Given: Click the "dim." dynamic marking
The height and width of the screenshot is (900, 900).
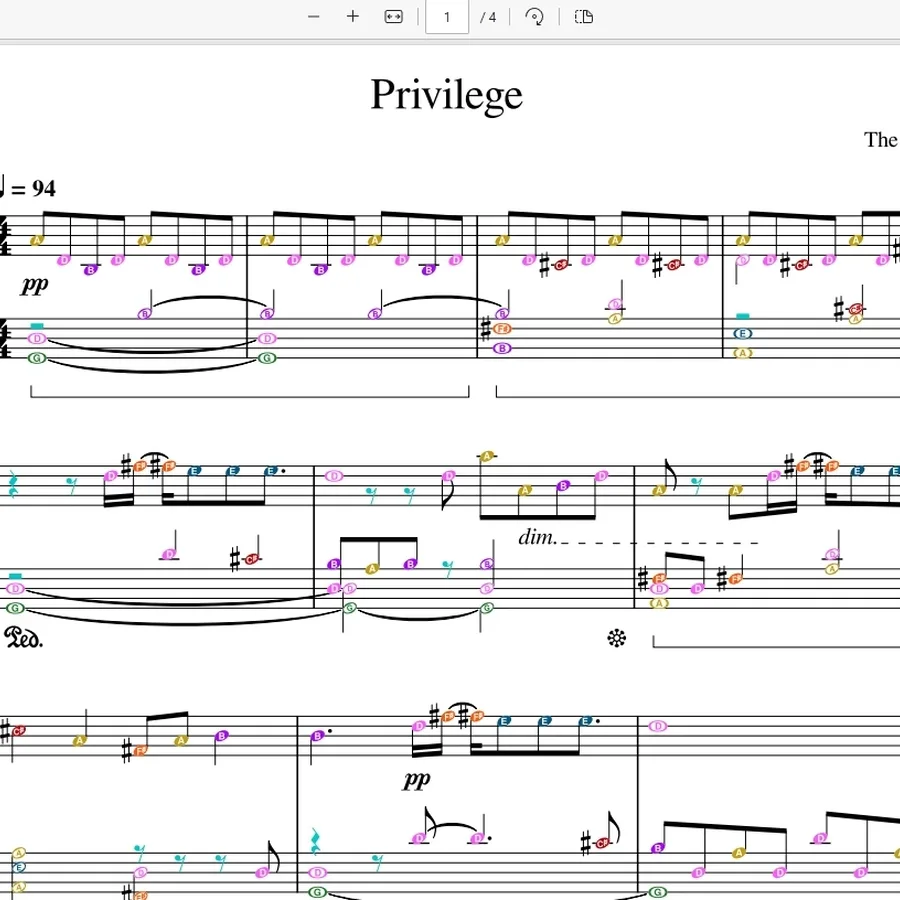Looking at the screenshot, I should point(538,537).
